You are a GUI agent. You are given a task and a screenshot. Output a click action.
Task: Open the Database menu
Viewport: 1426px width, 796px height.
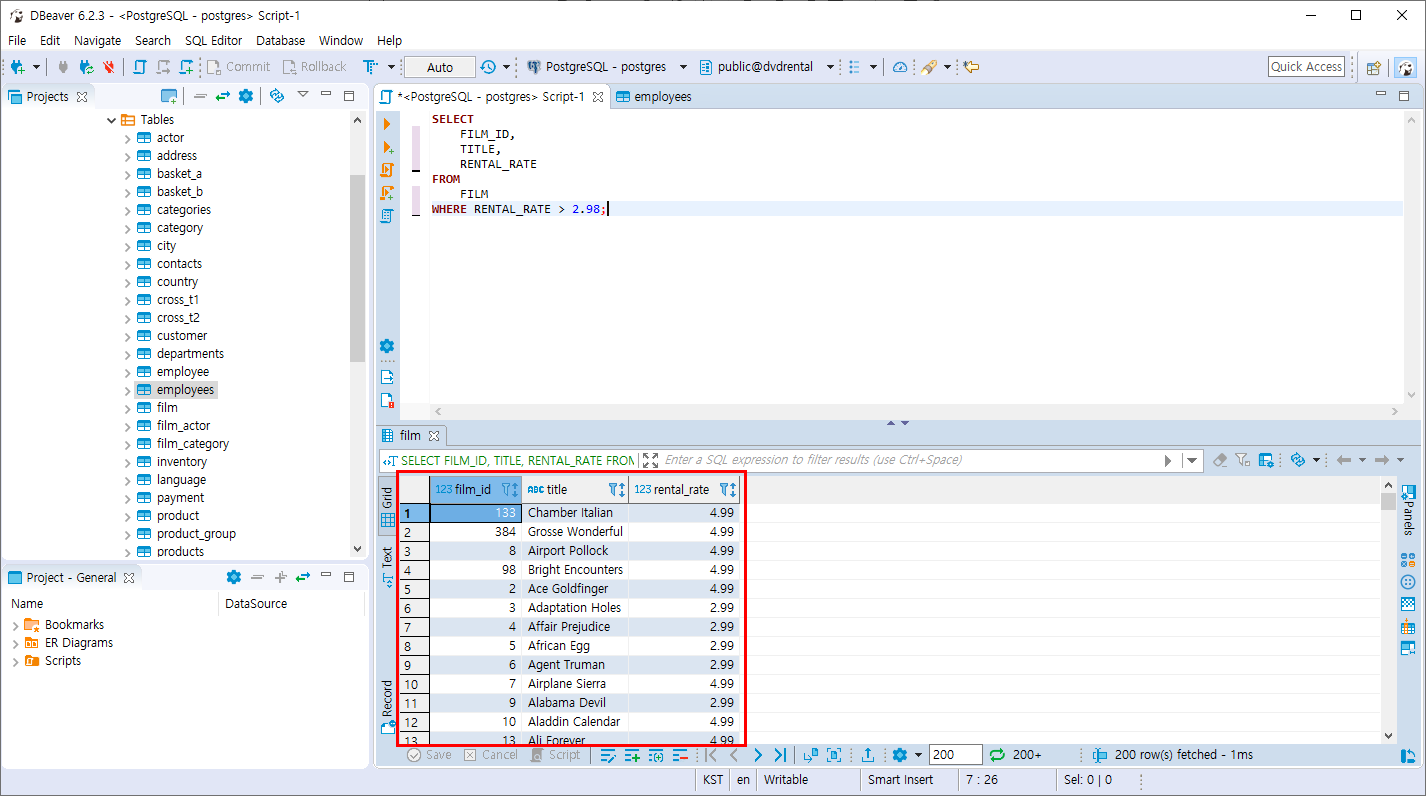[280, 40]
